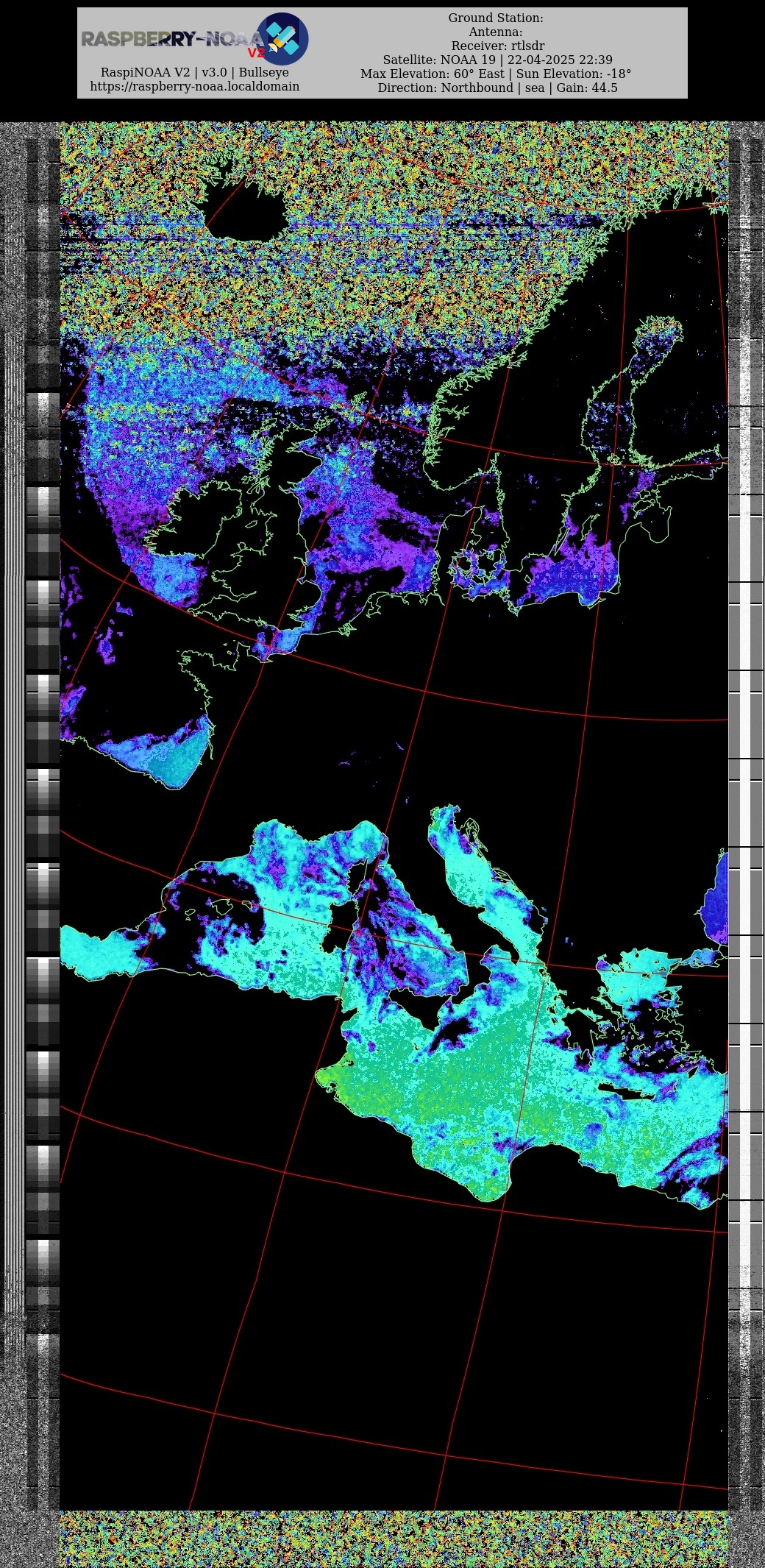Click the 'Ground Station:' line
Image resolution: width=765 pixels, height=1568 pixels.
[496, 18]
